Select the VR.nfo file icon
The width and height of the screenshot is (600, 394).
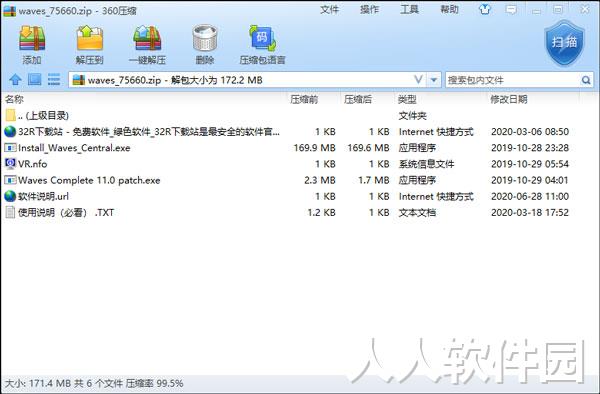(10, 164)
